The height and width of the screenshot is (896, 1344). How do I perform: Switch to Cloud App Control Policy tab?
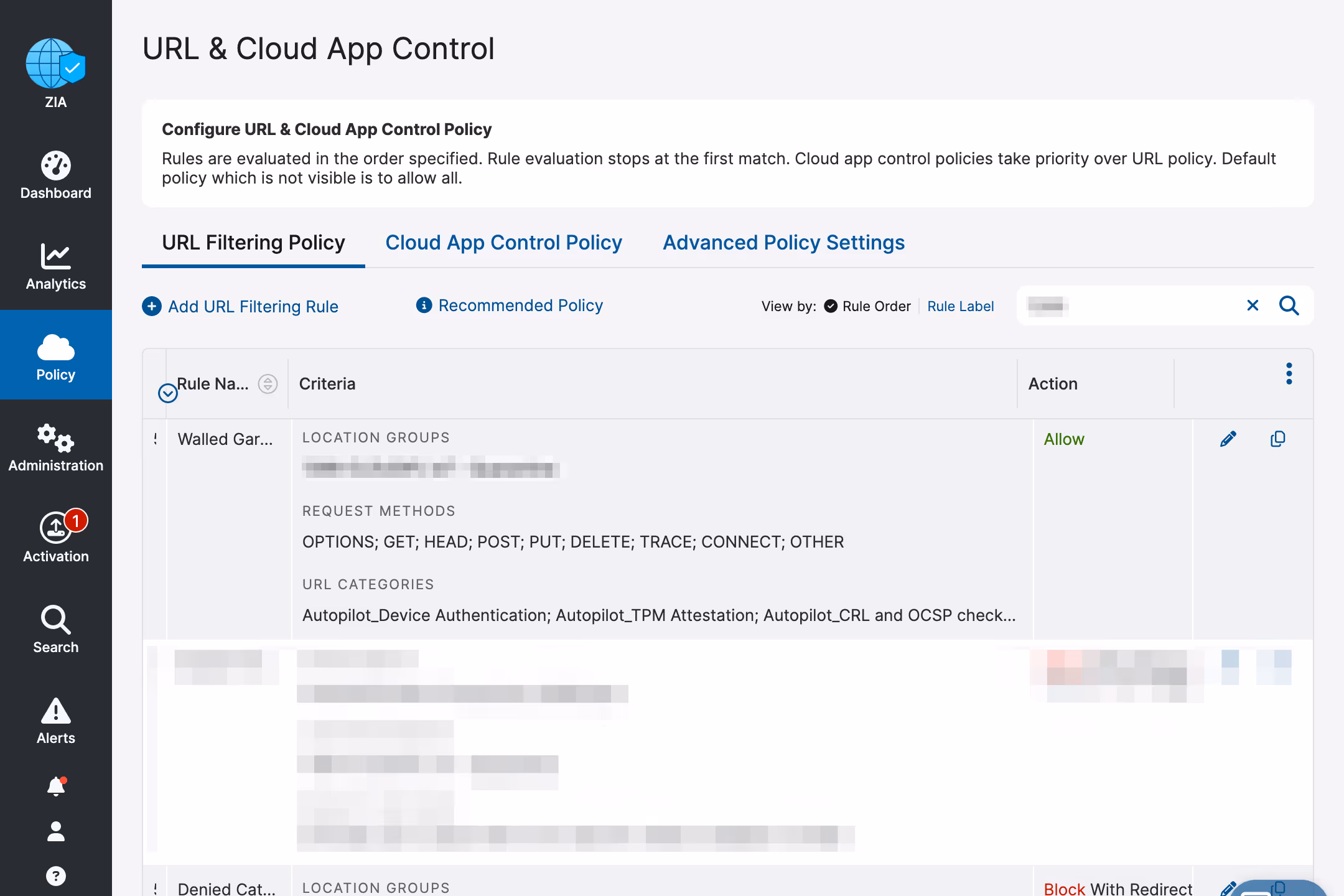point(503,243)
